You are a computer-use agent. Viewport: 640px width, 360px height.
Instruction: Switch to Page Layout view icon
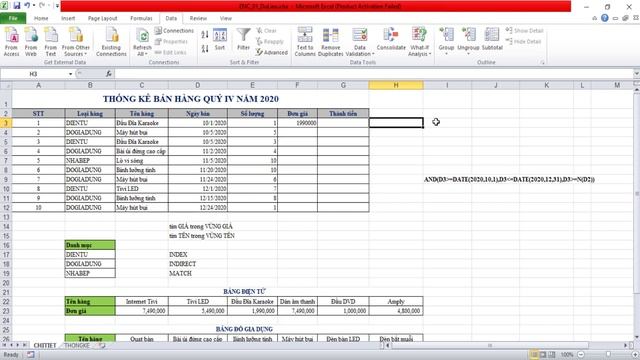click(543, 354)
